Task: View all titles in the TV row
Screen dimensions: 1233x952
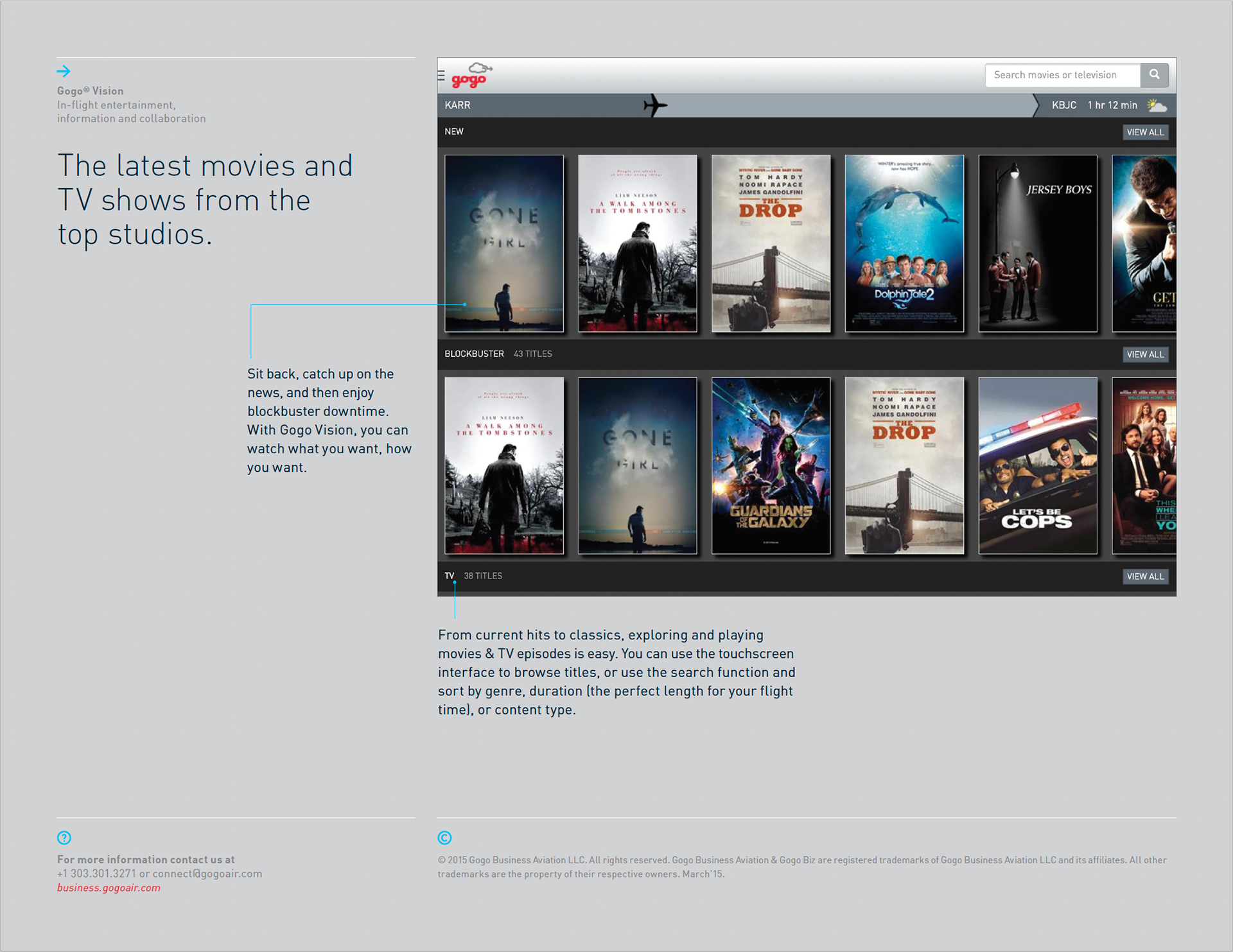Action: click(x=1145, y=576)
